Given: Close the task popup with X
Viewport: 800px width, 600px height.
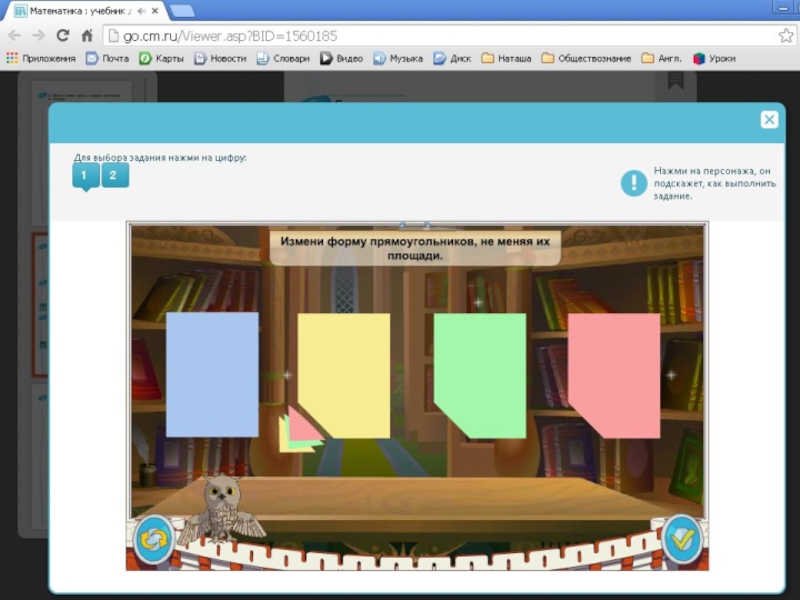Looking at the screenshot, I should point(769,120).
